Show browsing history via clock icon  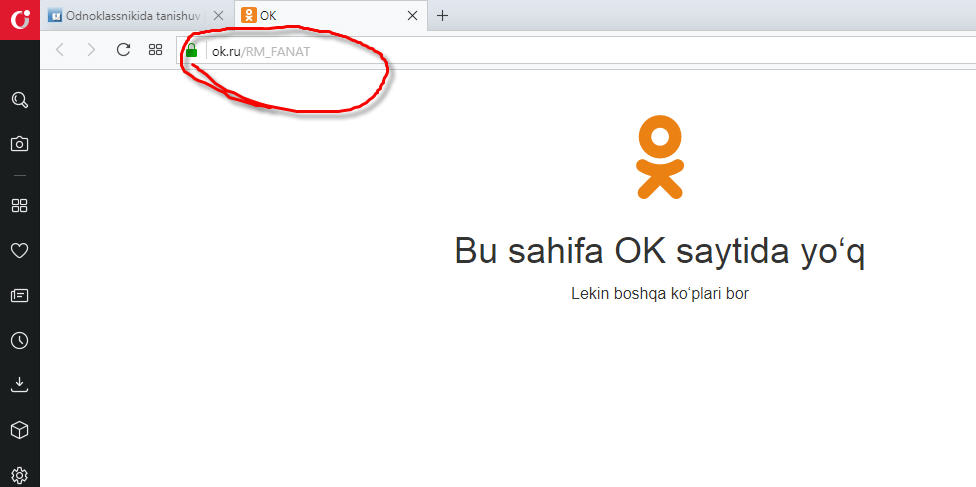(19, 340)
